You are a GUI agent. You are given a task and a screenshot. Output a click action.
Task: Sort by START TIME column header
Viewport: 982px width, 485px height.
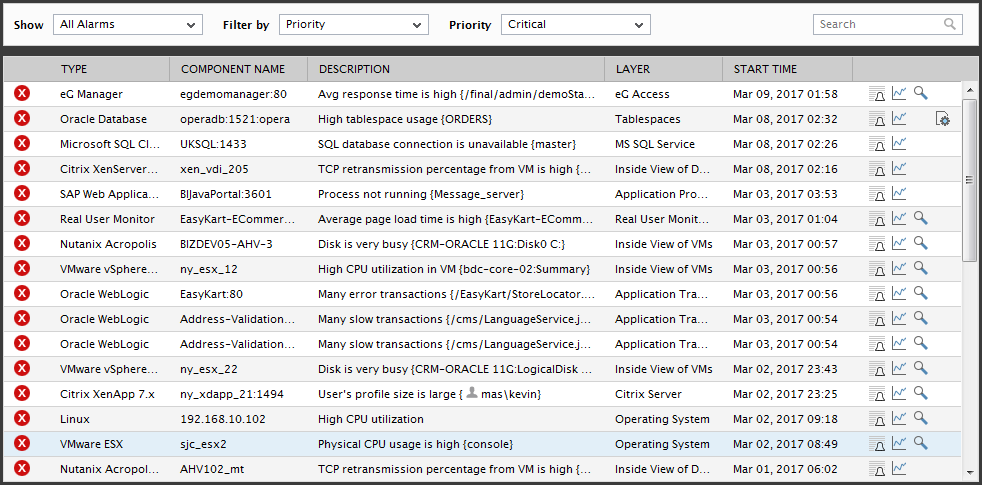point(765,70)
